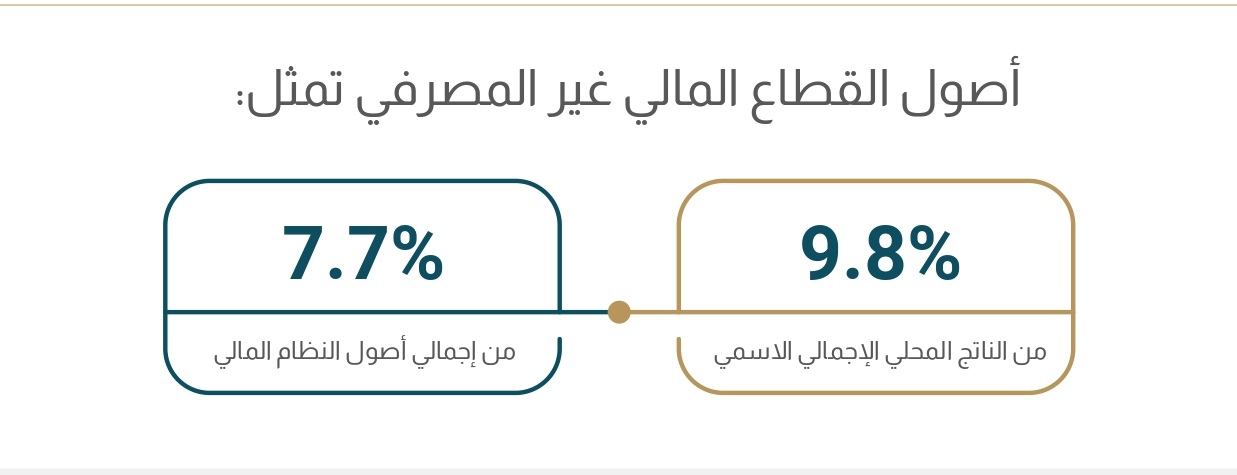Click label من الناتج المحلي الإجمالي الاسمي

880,353
